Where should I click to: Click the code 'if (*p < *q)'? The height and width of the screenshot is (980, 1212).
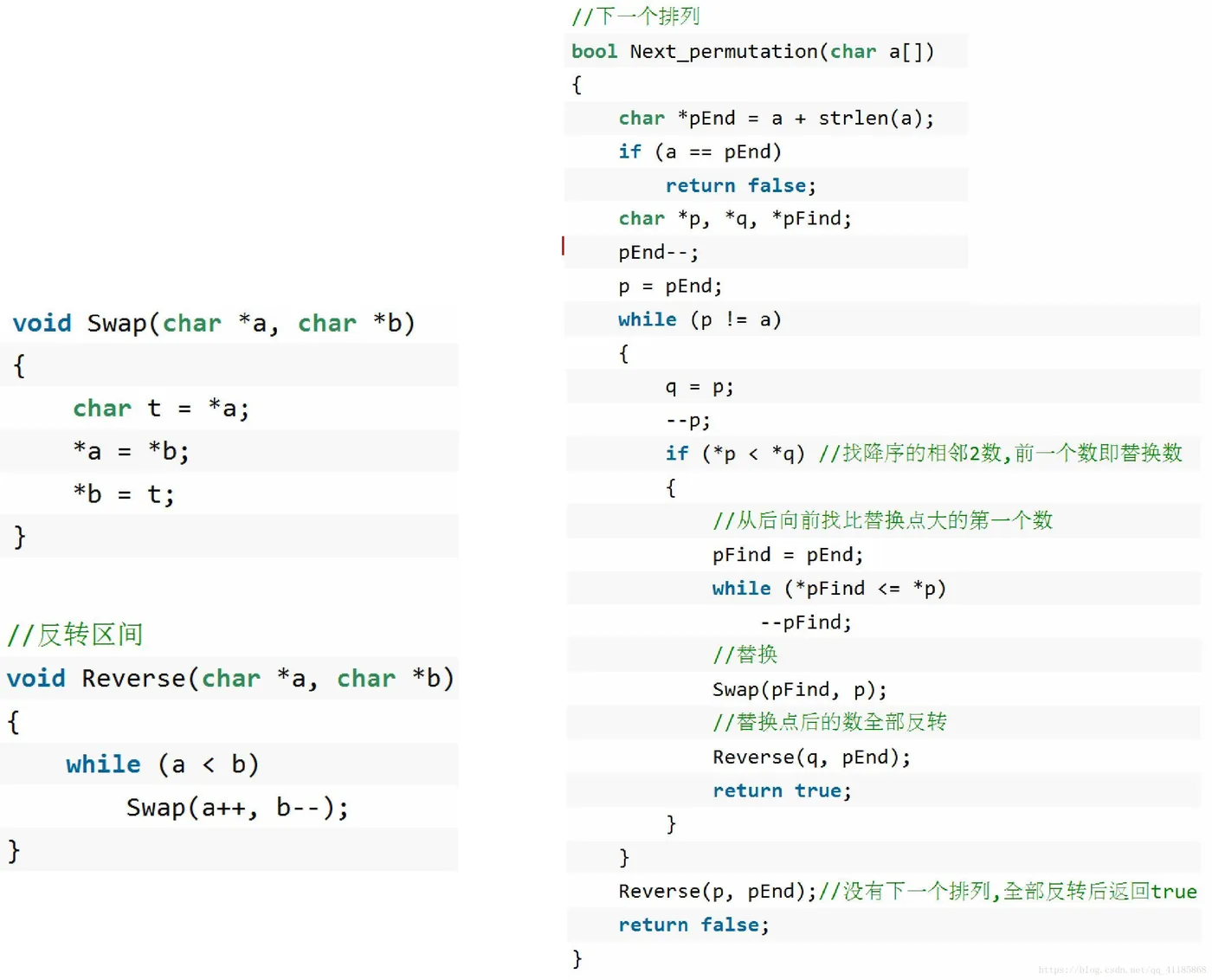tap(736, 454)
